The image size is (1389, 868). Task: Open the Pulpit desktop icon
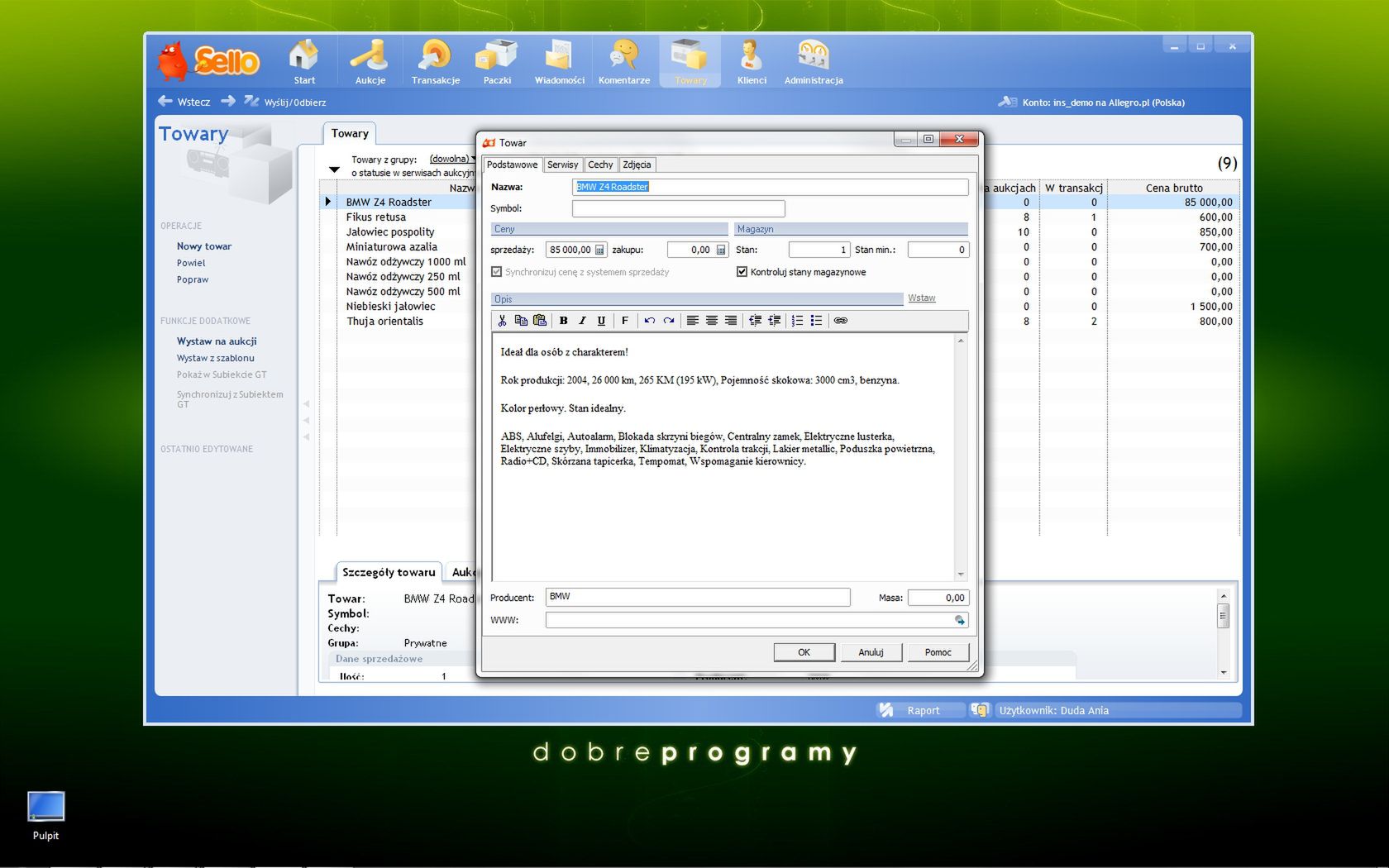[x=45, y=815]
